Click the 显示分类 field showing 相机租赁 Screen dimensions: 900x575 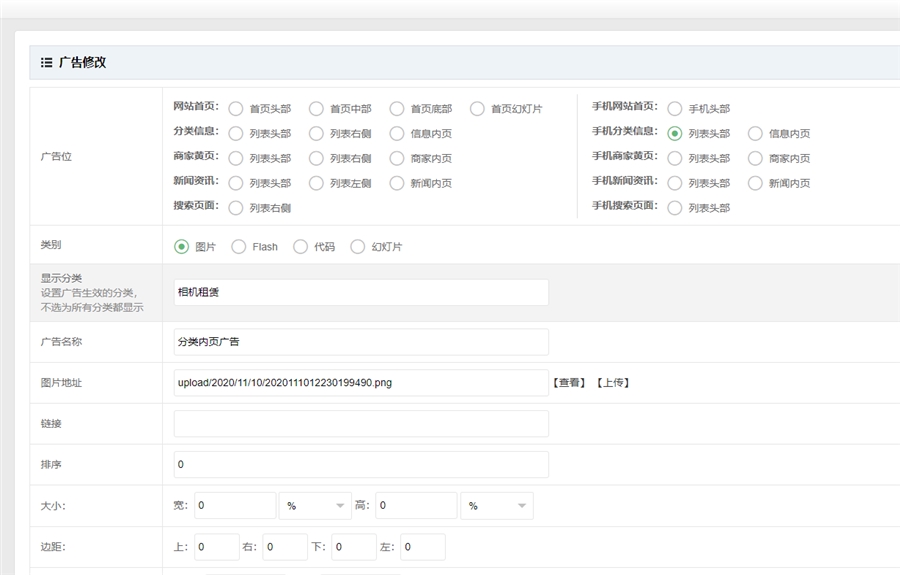click(360, 292)
